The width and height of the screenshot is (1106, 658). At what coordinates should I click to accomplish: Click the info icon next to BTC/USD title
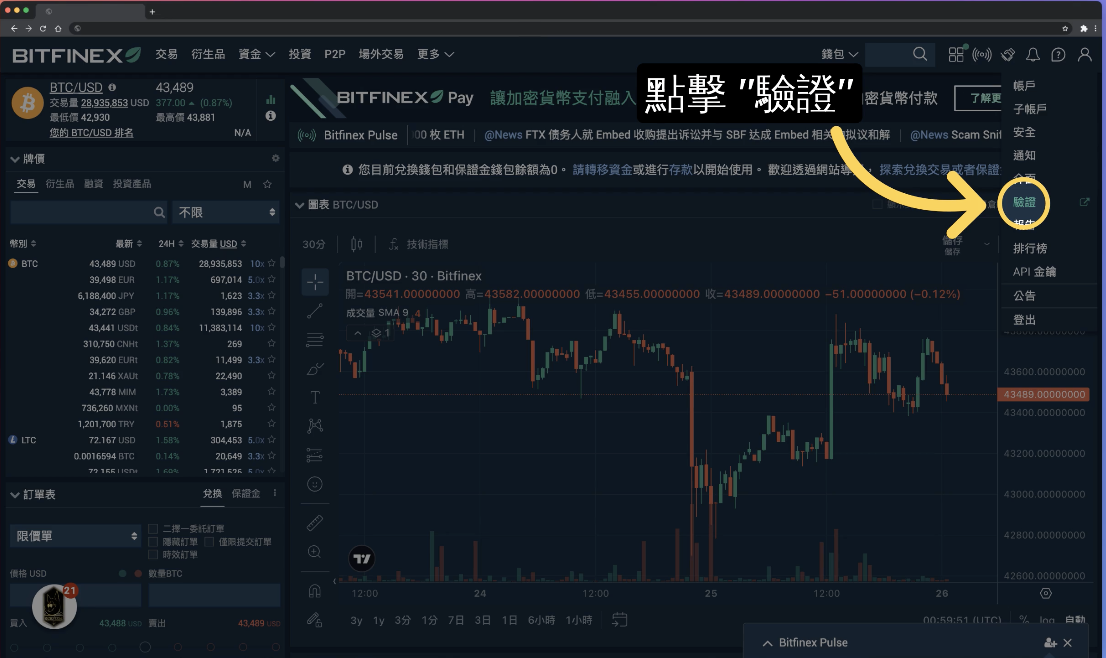point(111,87)
